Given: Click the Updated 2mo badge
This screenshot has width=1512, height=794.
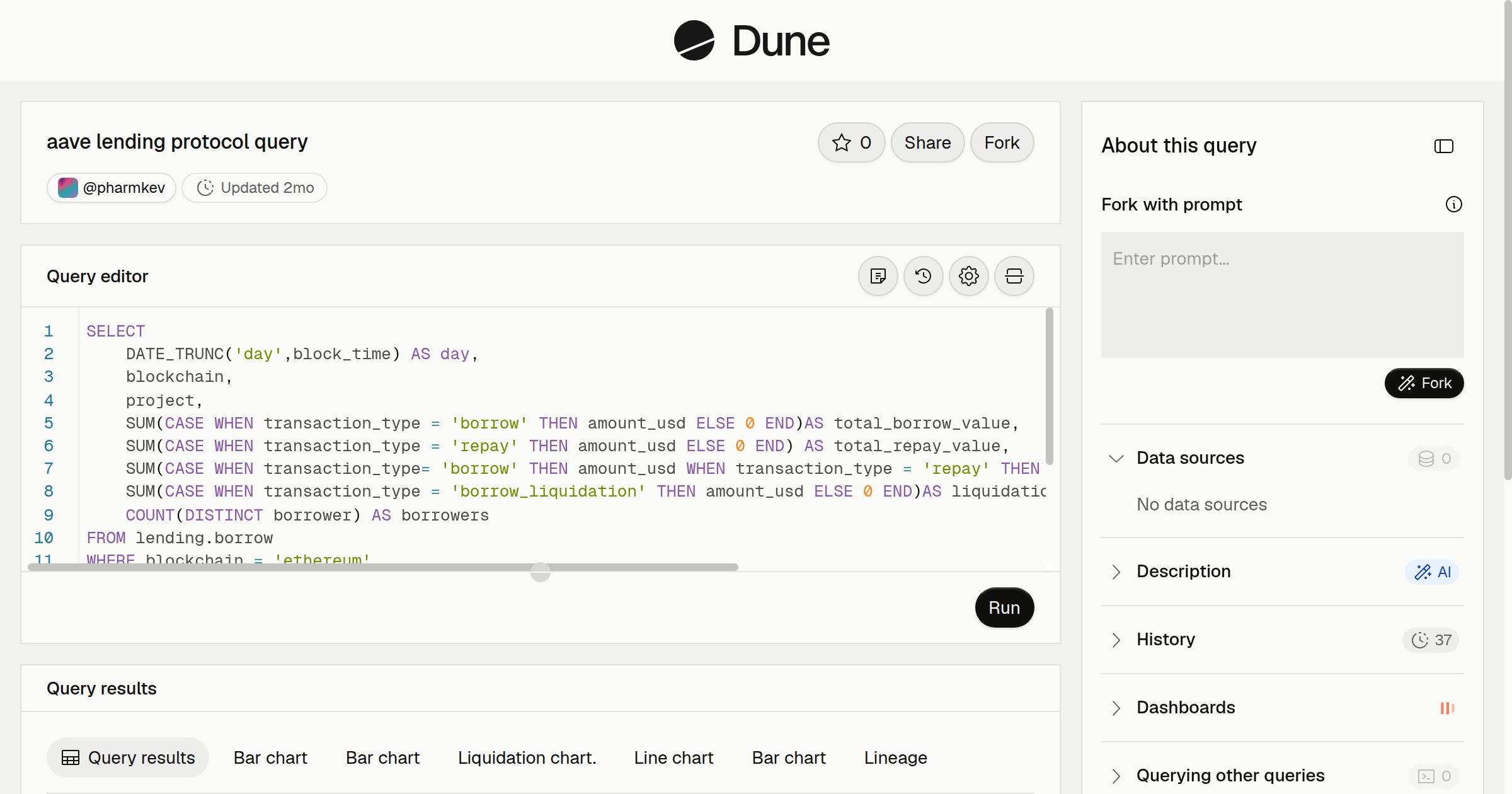Looking at the screenshot, I should (x=255, y=188).
